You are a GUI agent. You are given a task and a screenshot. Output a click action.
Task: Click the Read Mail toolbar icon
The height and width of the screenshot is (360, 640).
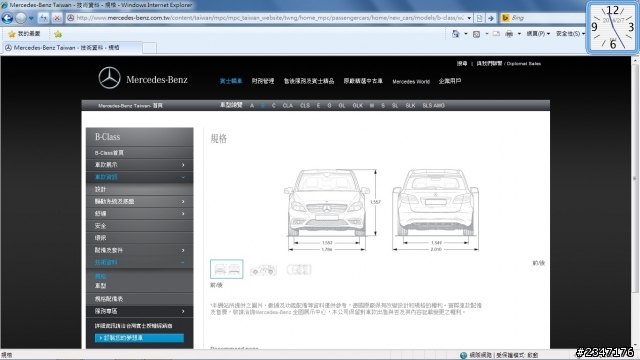tap(496, 34)
